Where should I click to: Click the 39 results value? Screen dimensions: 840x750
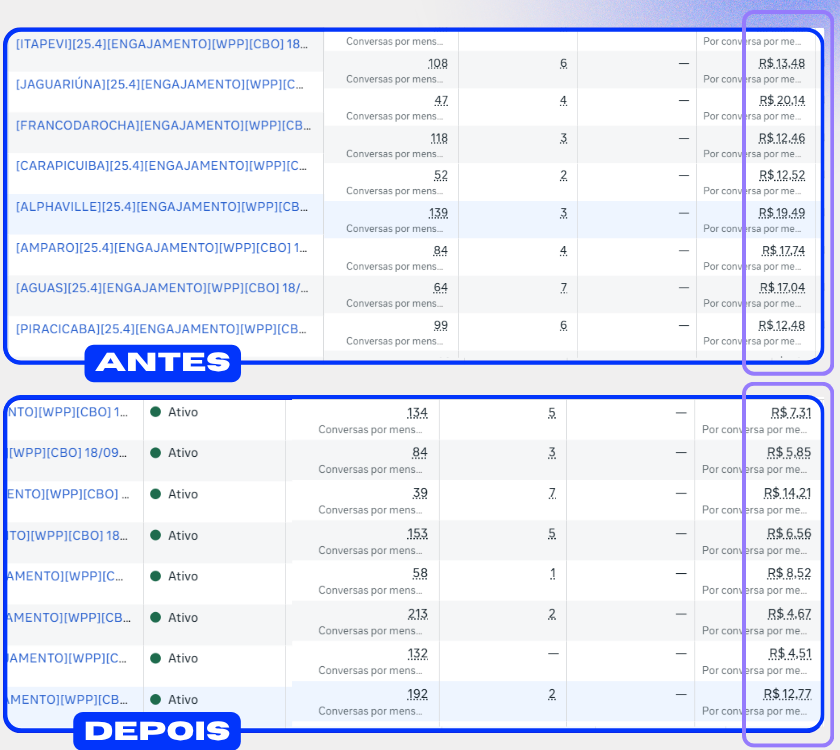tap(420, 493)
